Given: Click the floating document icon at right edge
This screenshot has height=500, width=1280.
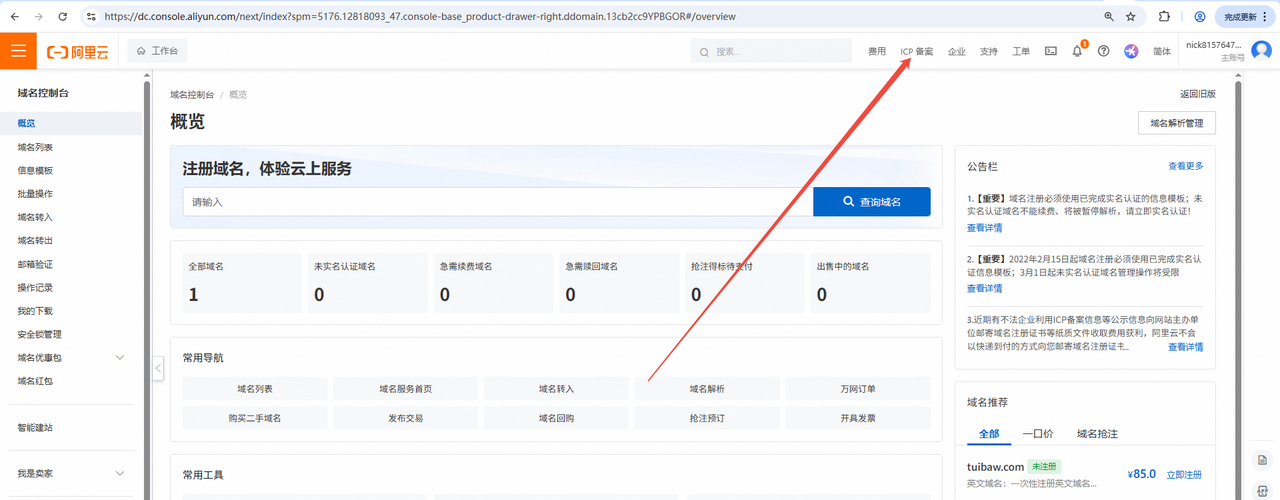Looking at the screenshot, I should [1263, 459].
